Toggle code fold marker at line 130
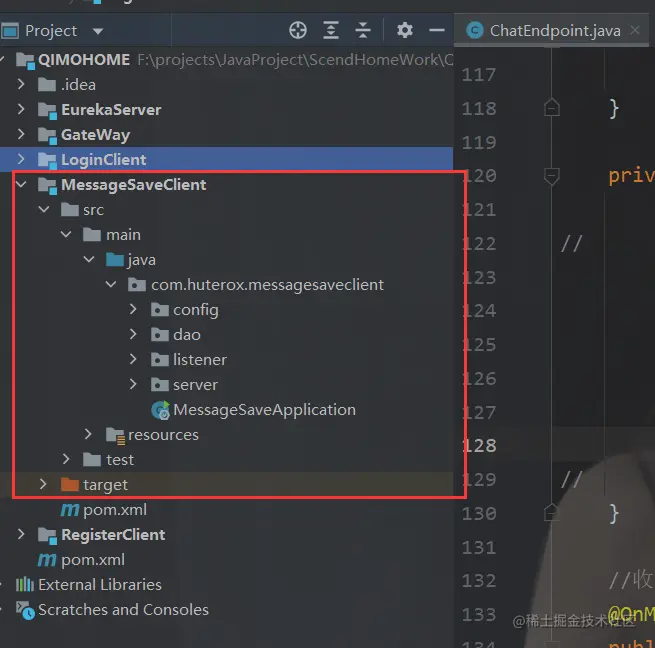 pyautogui.click(x=552, y=513)
